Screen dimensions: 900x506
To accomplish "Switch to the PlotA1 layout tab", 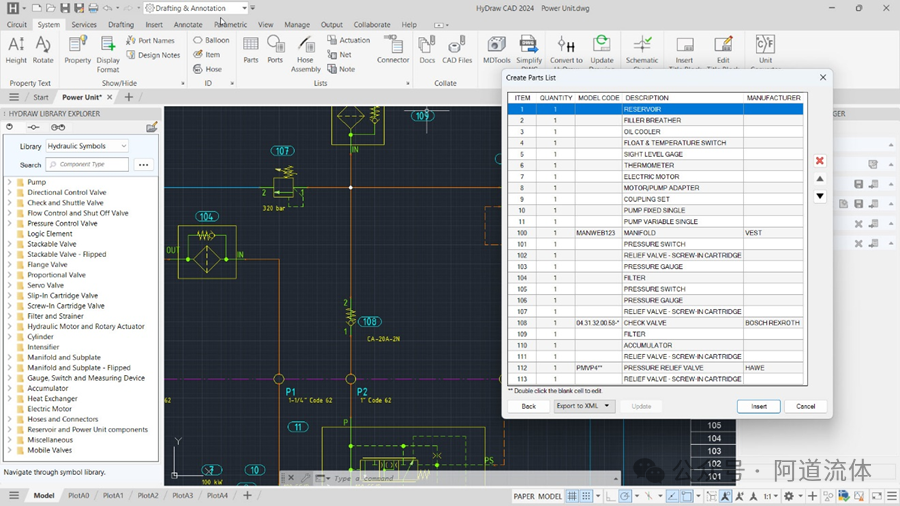I will (113, 496).
